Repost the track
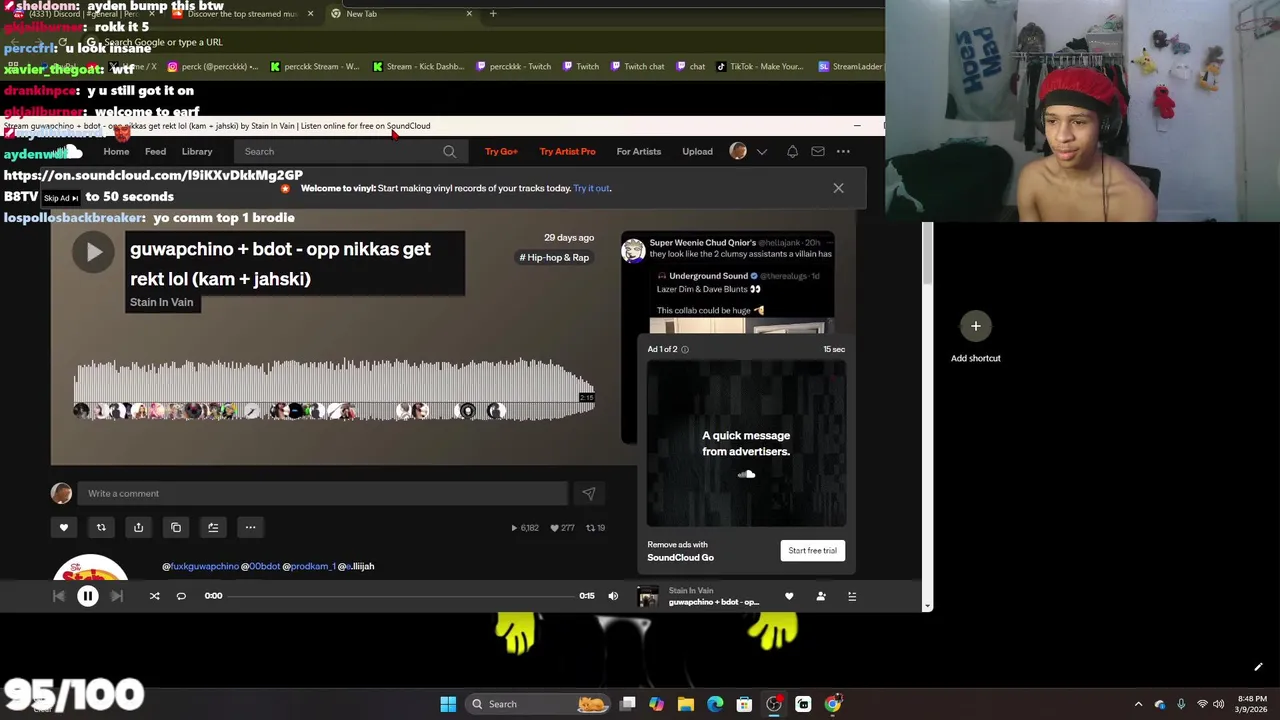1280x720 pixels. pos(101,527)
